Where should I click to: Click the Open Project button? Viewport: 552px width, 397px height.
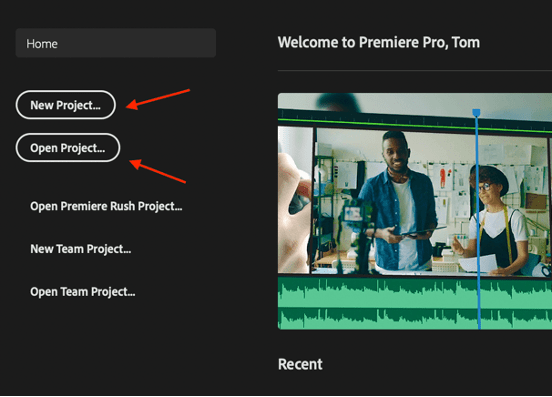point(68,148)
